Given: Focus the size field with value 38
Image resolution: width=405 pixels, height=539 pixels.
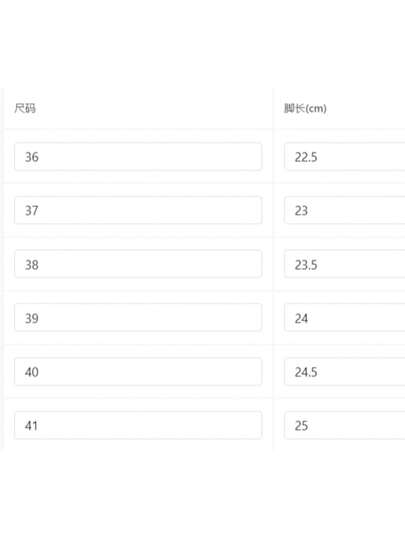Looking at the screenshot, I should point(138,264).
